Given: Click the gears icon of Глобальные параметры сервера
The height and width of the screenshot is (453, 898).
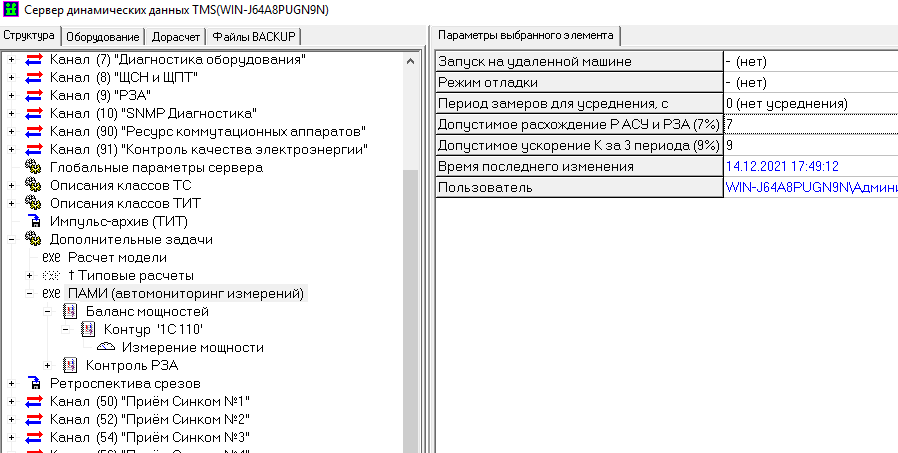Looking at the screenshot, I should (34, 168).
